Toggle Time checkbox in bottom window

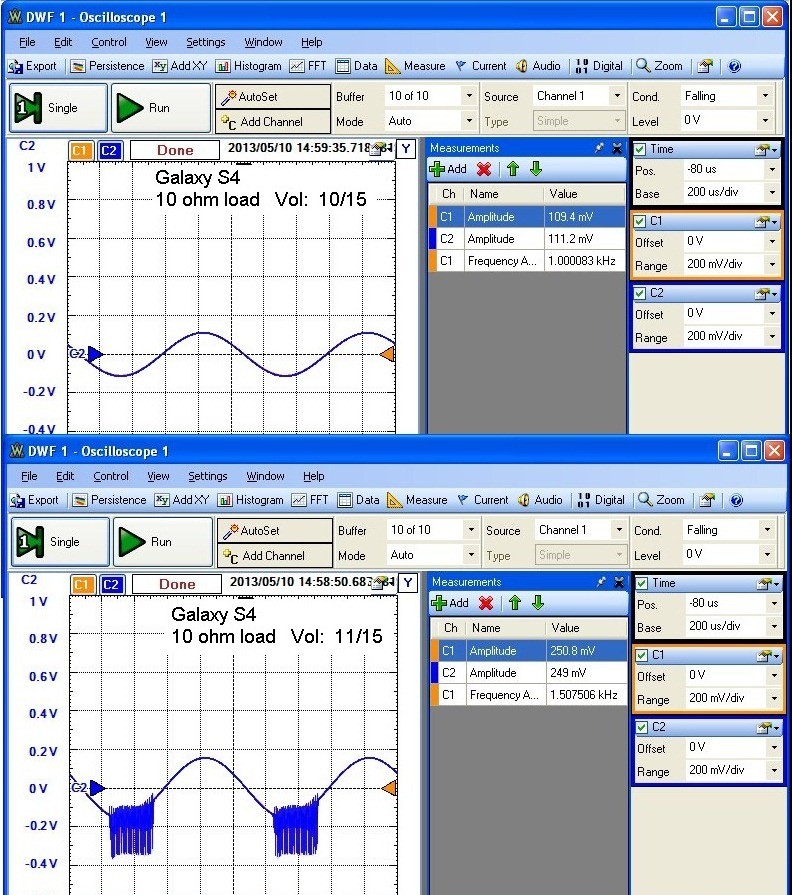click(x=643, y=583)
